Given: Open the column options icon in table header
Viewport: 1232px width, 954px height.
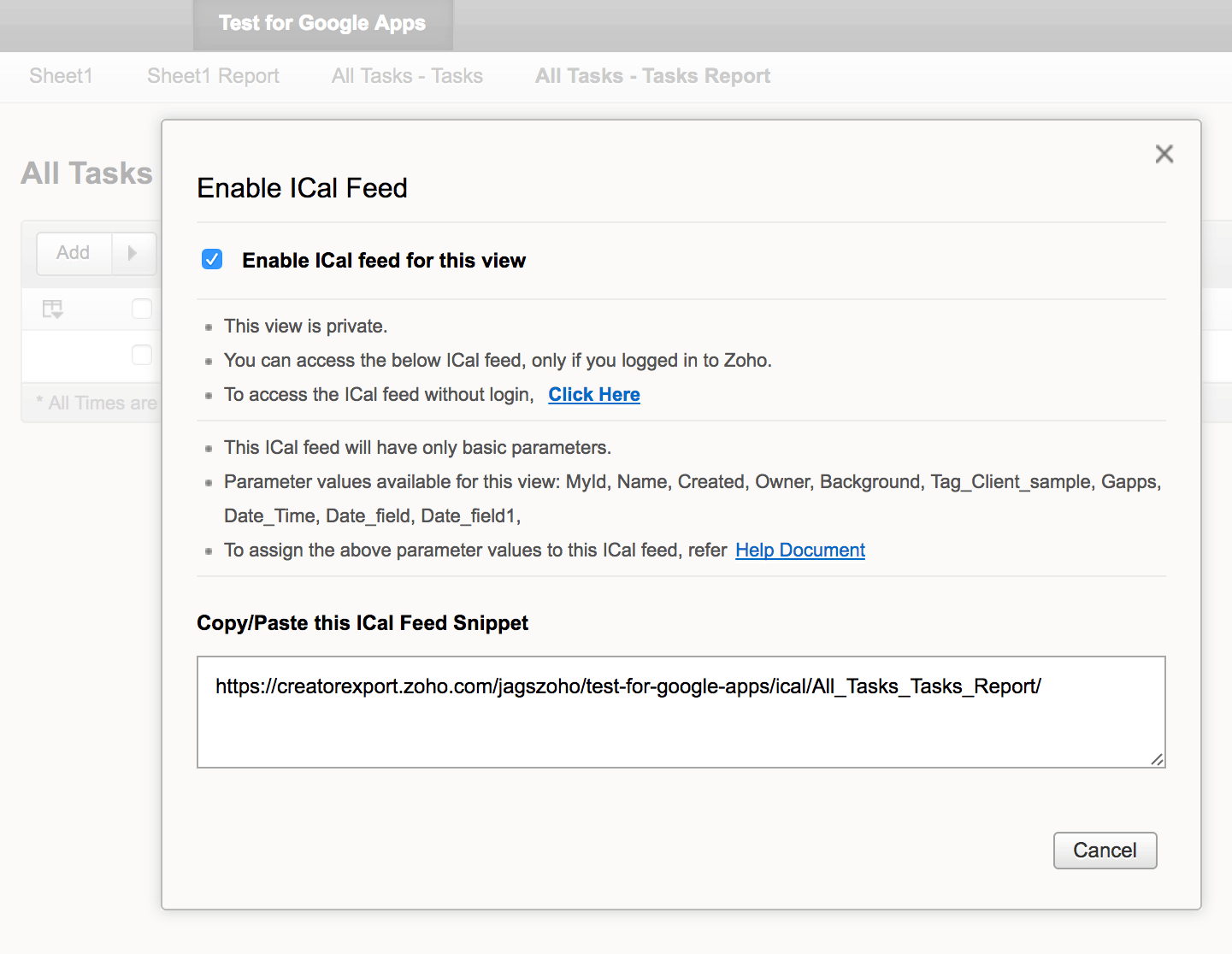Looking at the screenshot, I should 53,309.
